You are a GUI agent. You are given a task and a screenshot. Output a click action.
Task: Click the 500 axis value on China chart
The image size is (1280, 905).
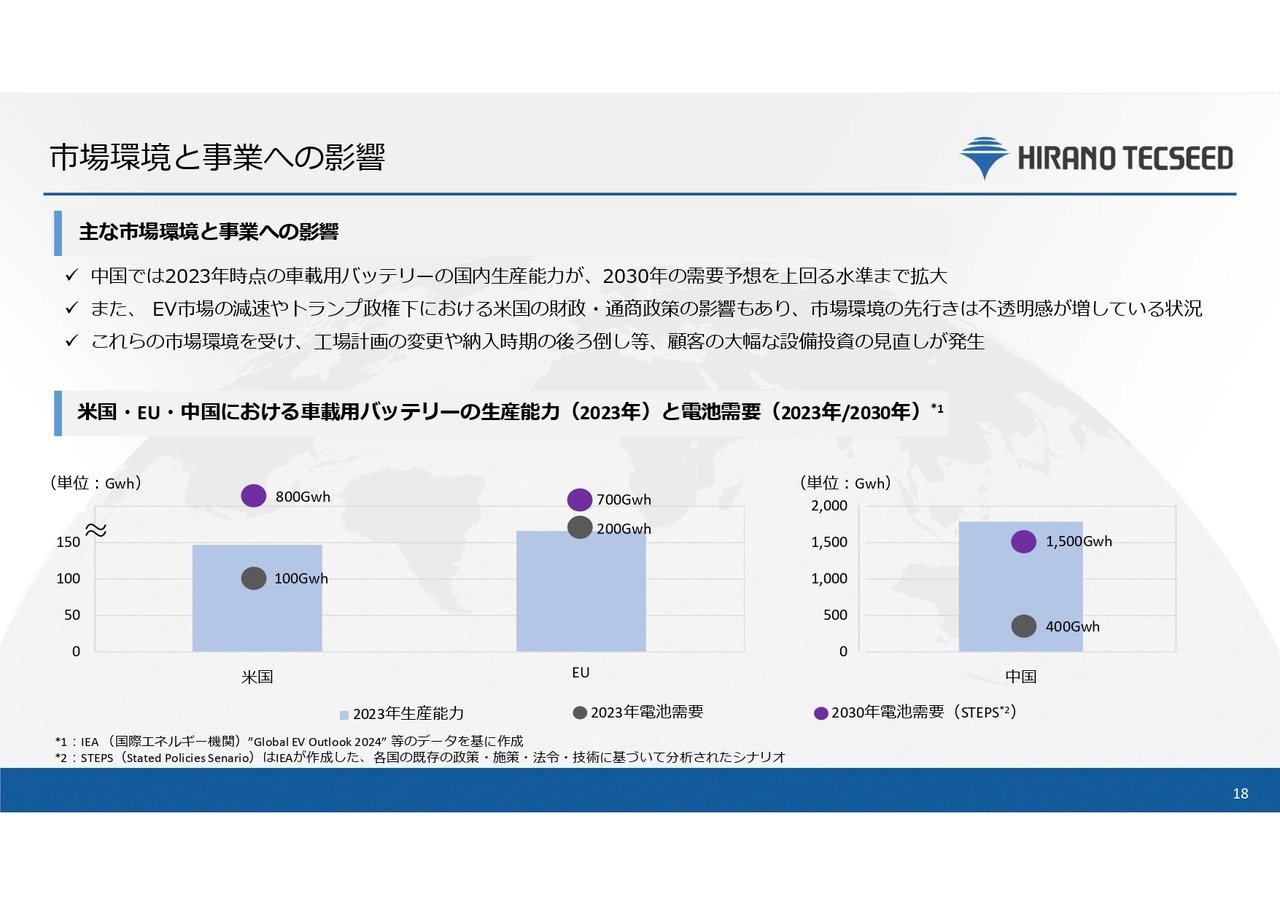[x=834, y=615]
